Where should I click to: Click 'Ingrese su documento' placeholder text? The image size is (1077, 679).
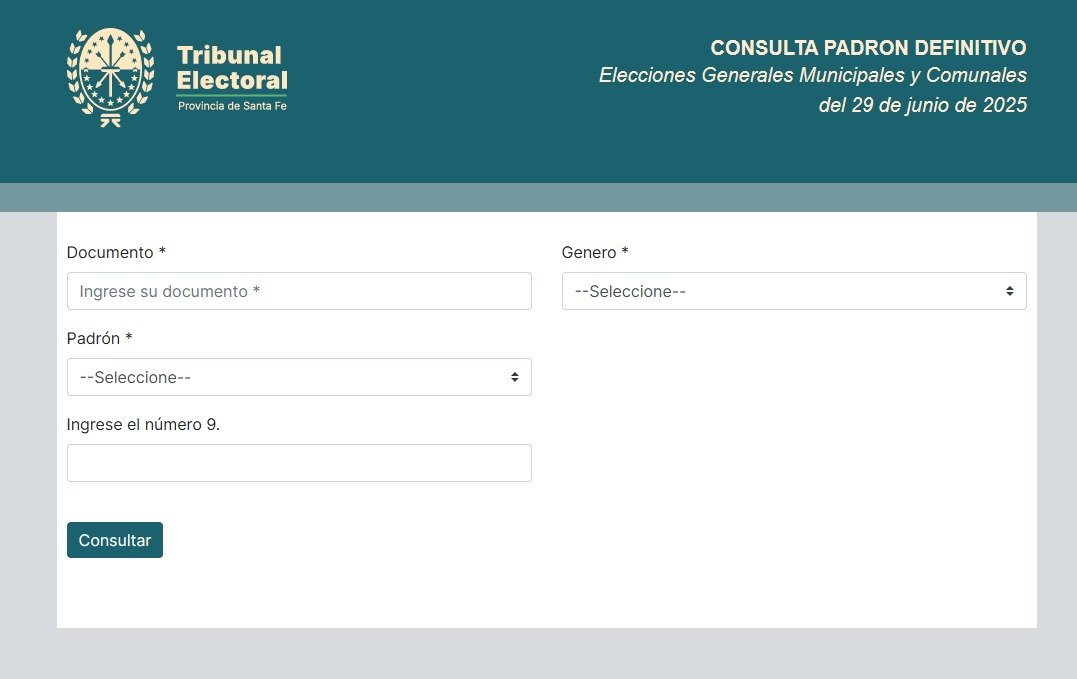[x=170, y=291]
